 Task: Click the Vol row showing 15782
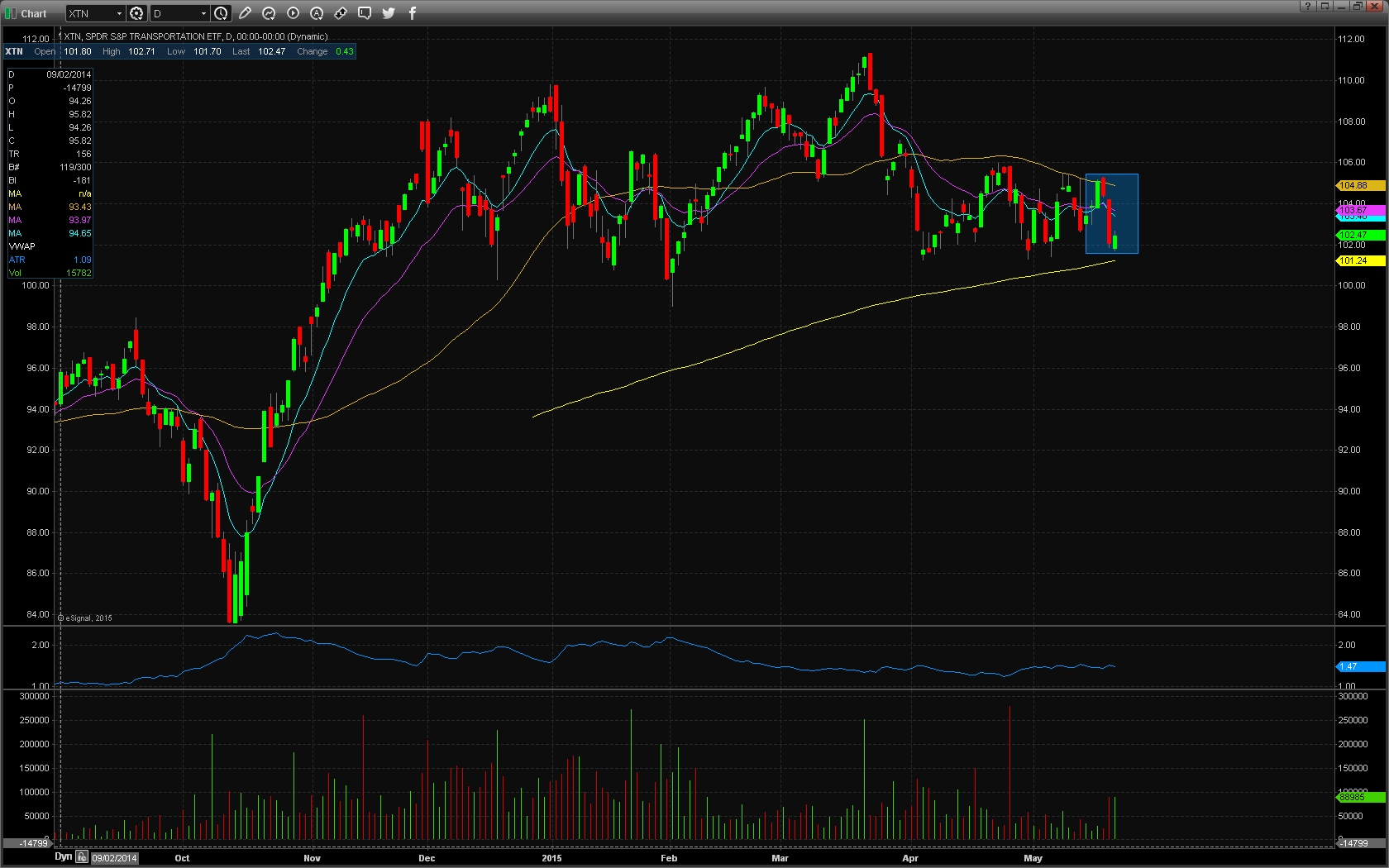click(50, 273)
